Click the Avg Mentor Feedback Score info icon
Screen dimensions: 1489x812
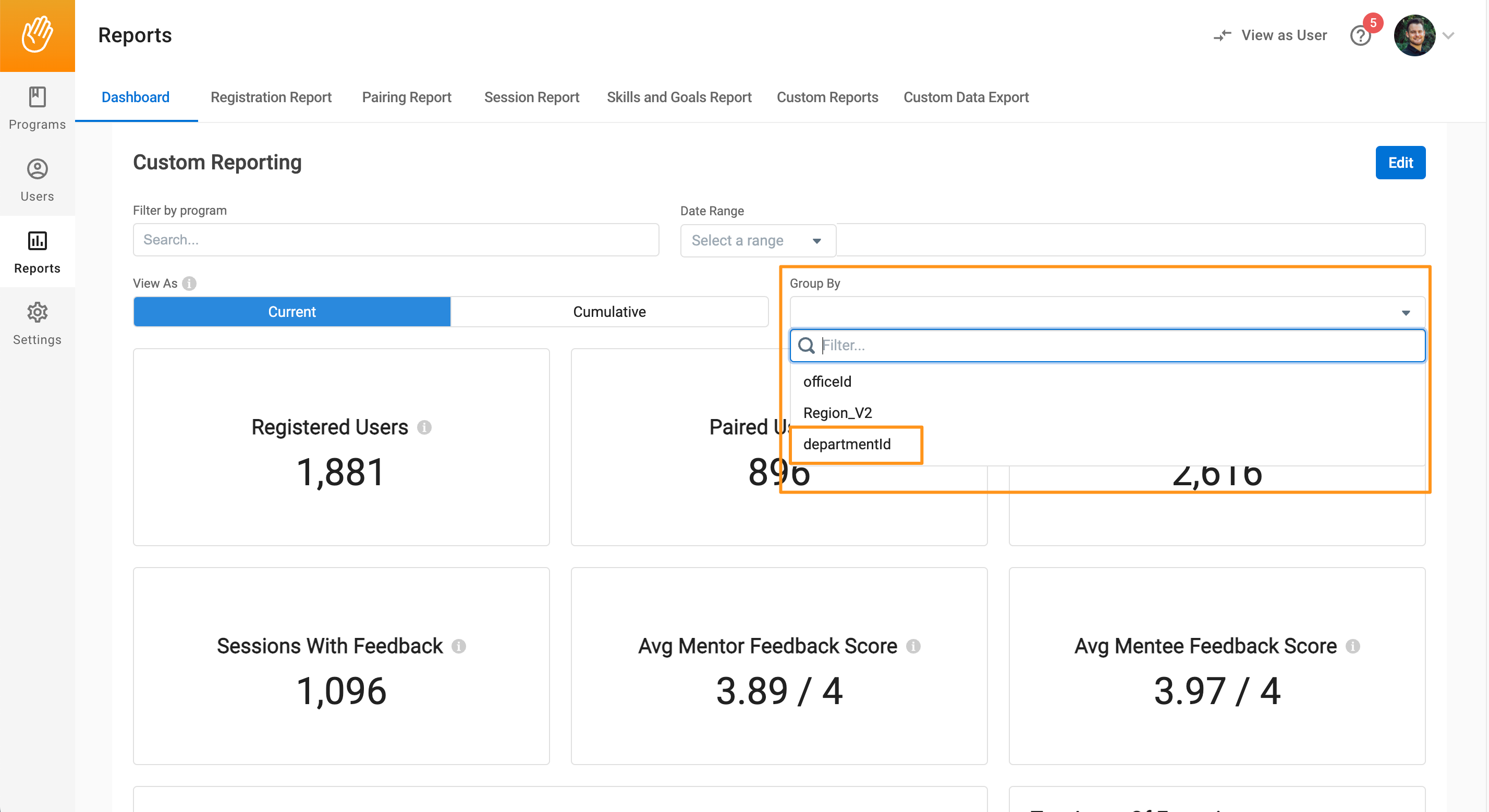[x=913, y=646]
